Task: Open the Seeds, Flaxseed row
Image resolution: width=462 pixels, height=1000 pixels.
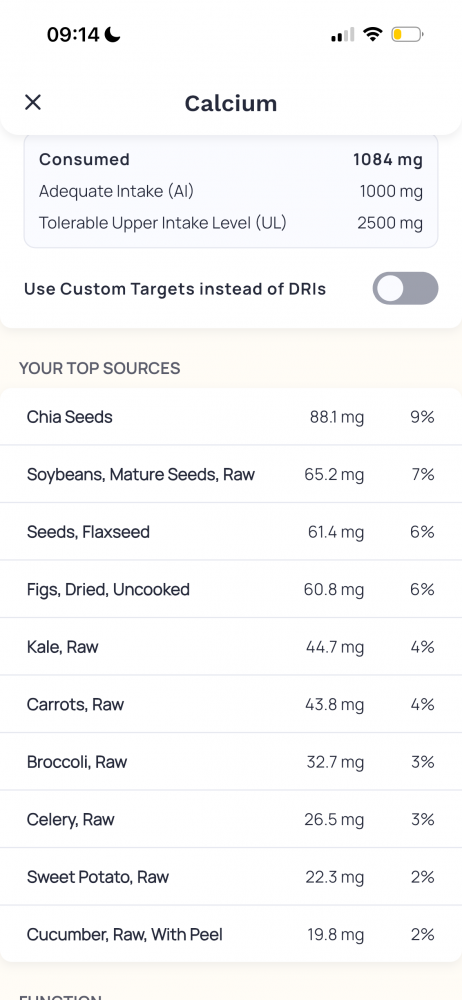Action: tap(231, 532)
